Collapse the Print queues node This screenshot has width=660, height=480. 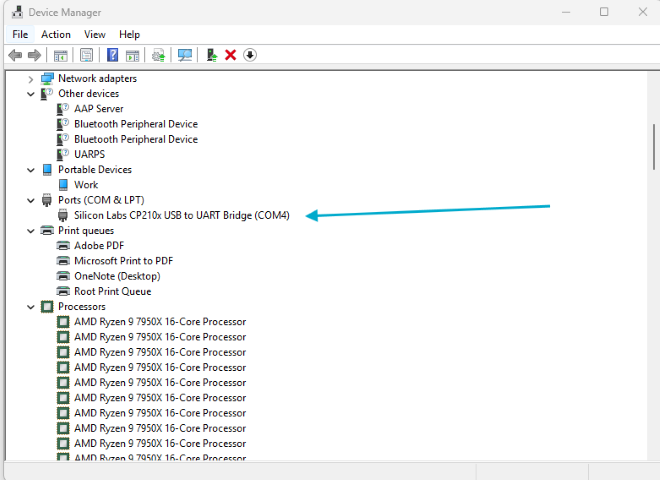pos(31,231)
